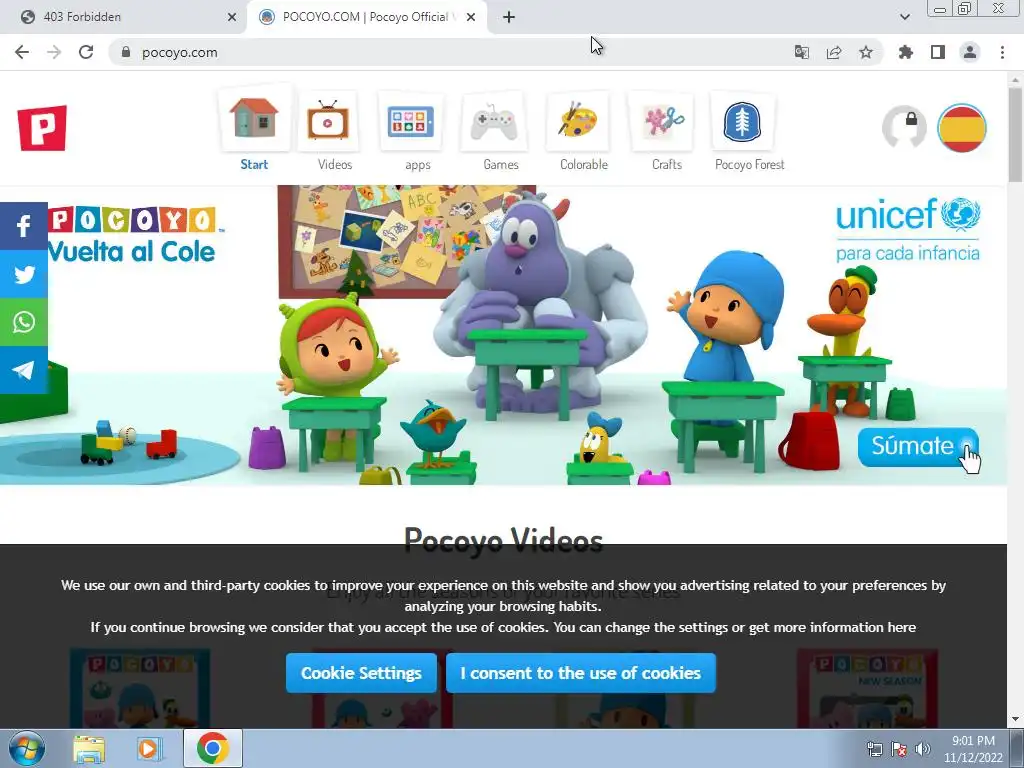This screenshot has width=1024, height=768.
Task: Click the Súmate banner button
Action: pos(918,447)
